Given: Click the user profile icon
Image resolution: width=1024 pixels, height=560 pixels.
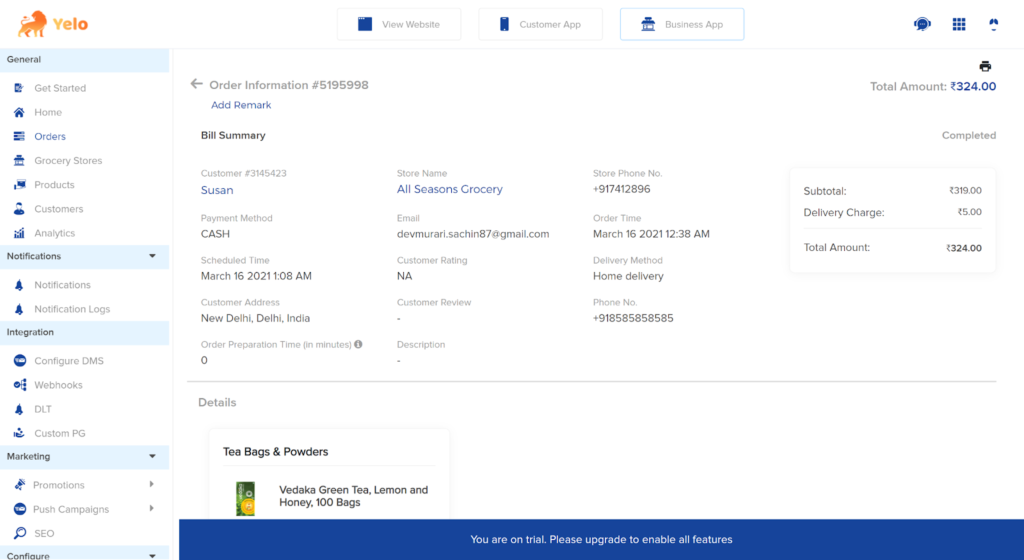Looking at the screenshot, I should coord(993,24).
